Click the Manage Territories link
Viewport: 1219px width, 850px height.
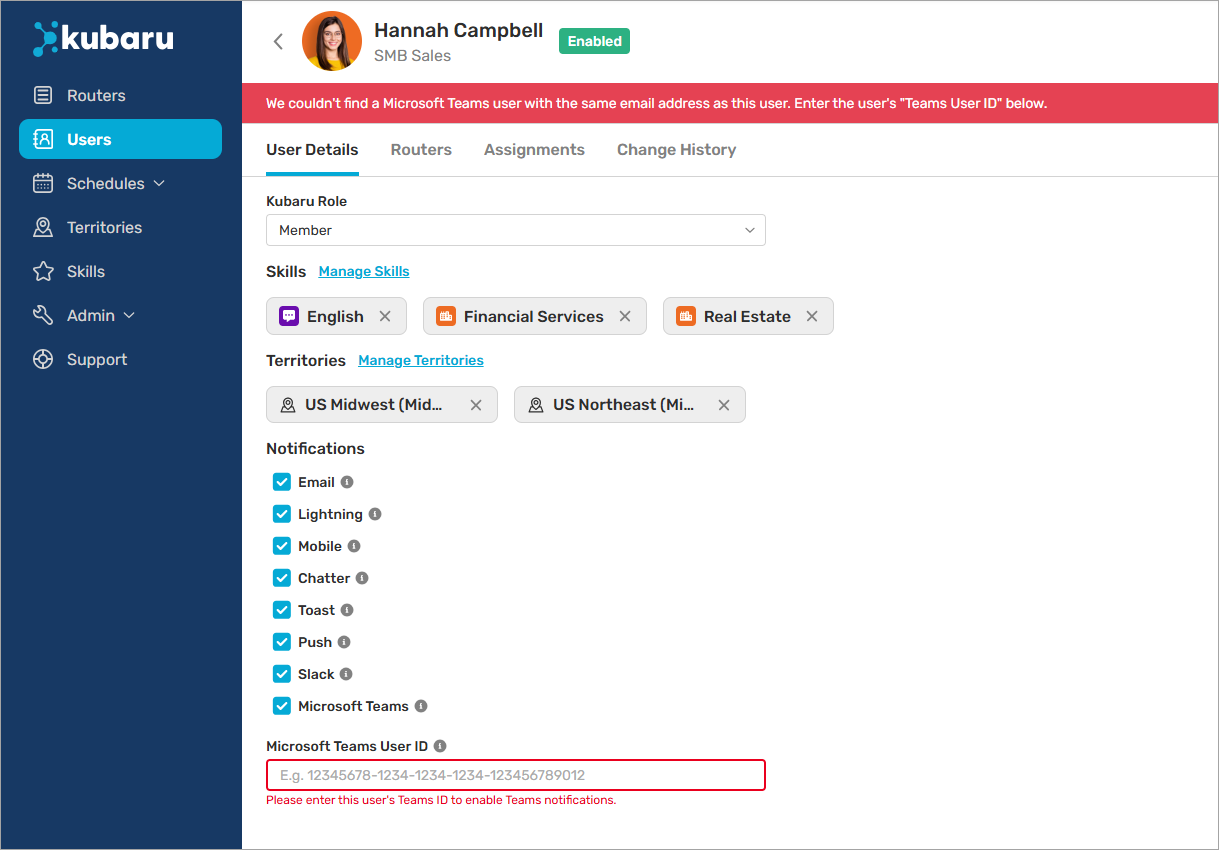421,360
